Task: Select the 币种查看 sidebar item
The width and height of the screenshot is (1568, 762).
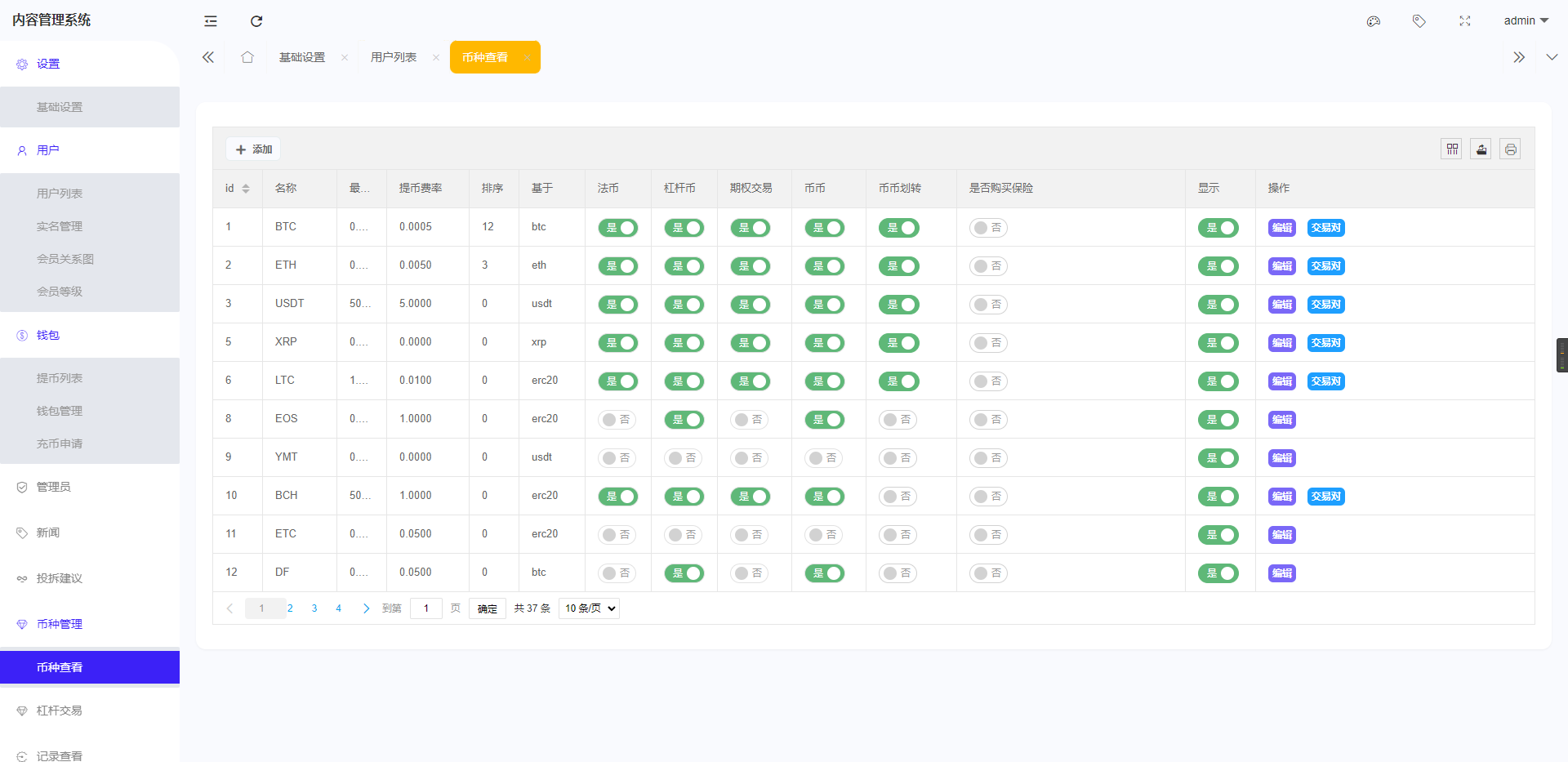Action: tap(90, 667)
